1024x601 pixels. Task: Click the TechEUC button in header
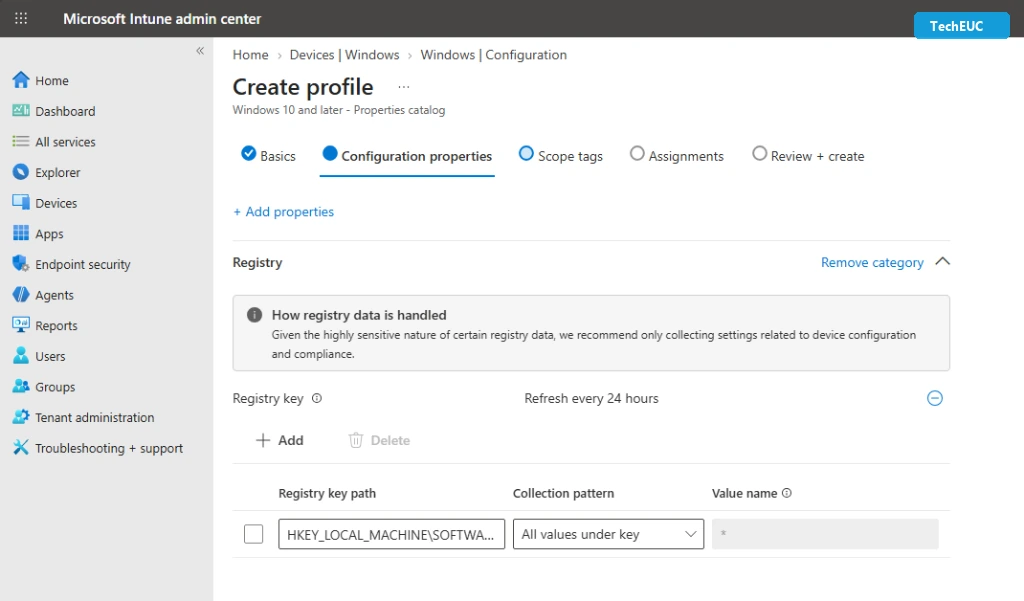961,25
